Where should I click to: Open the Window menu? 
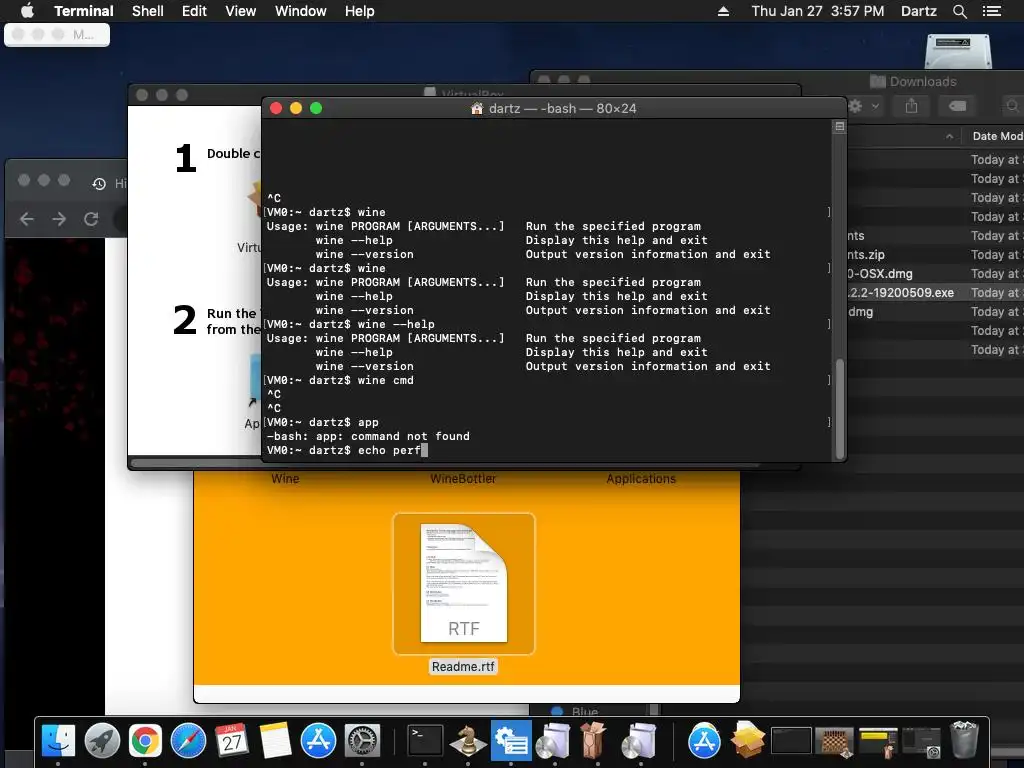click(x=300, y=11)
